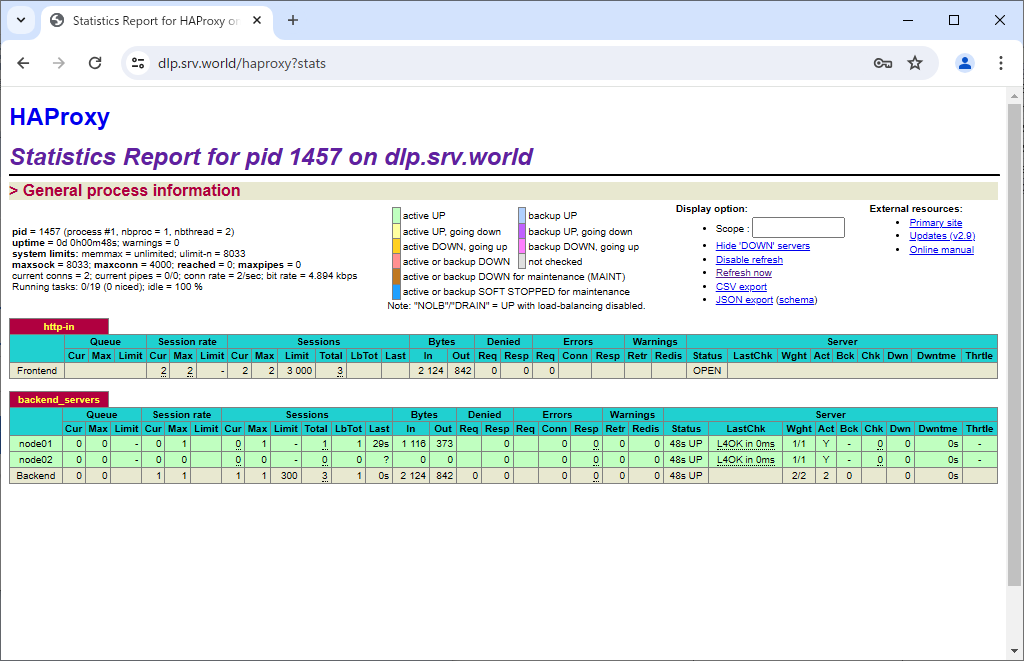
Task: Maximize the Chrome browser window
Action: [x=953, y=20]
